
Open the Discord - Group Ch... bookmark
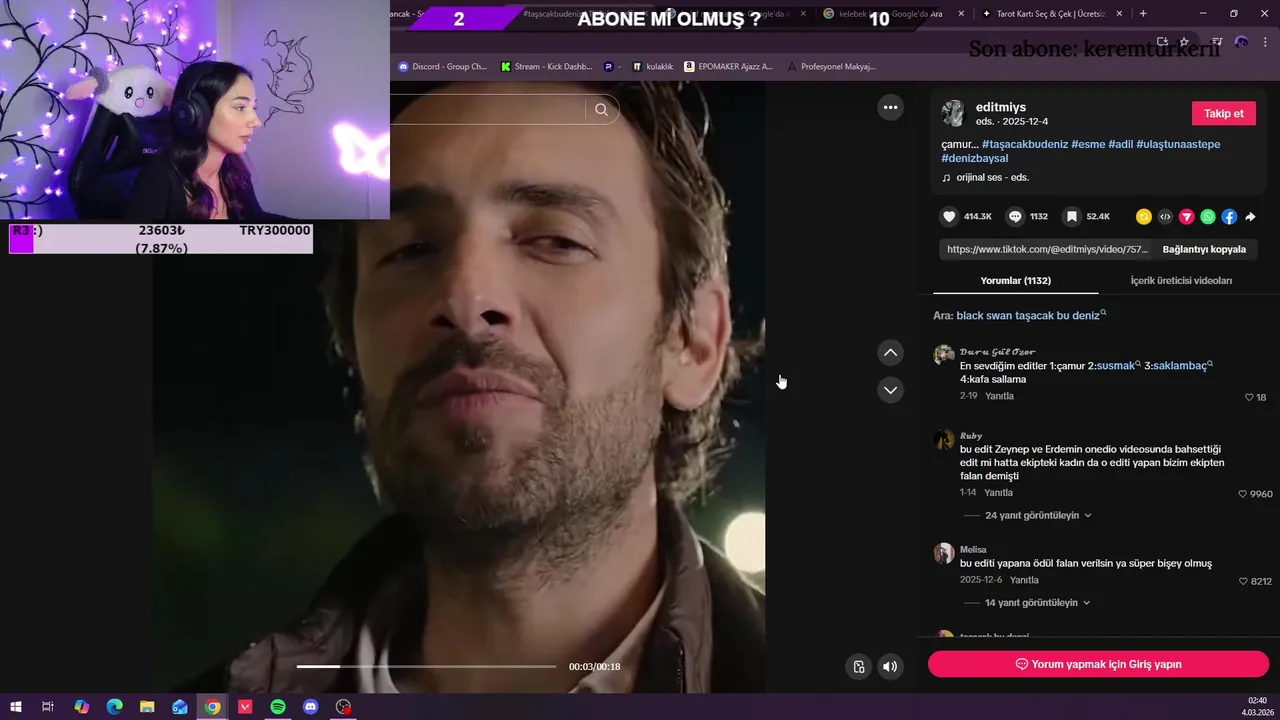click(x=442, y=66)
